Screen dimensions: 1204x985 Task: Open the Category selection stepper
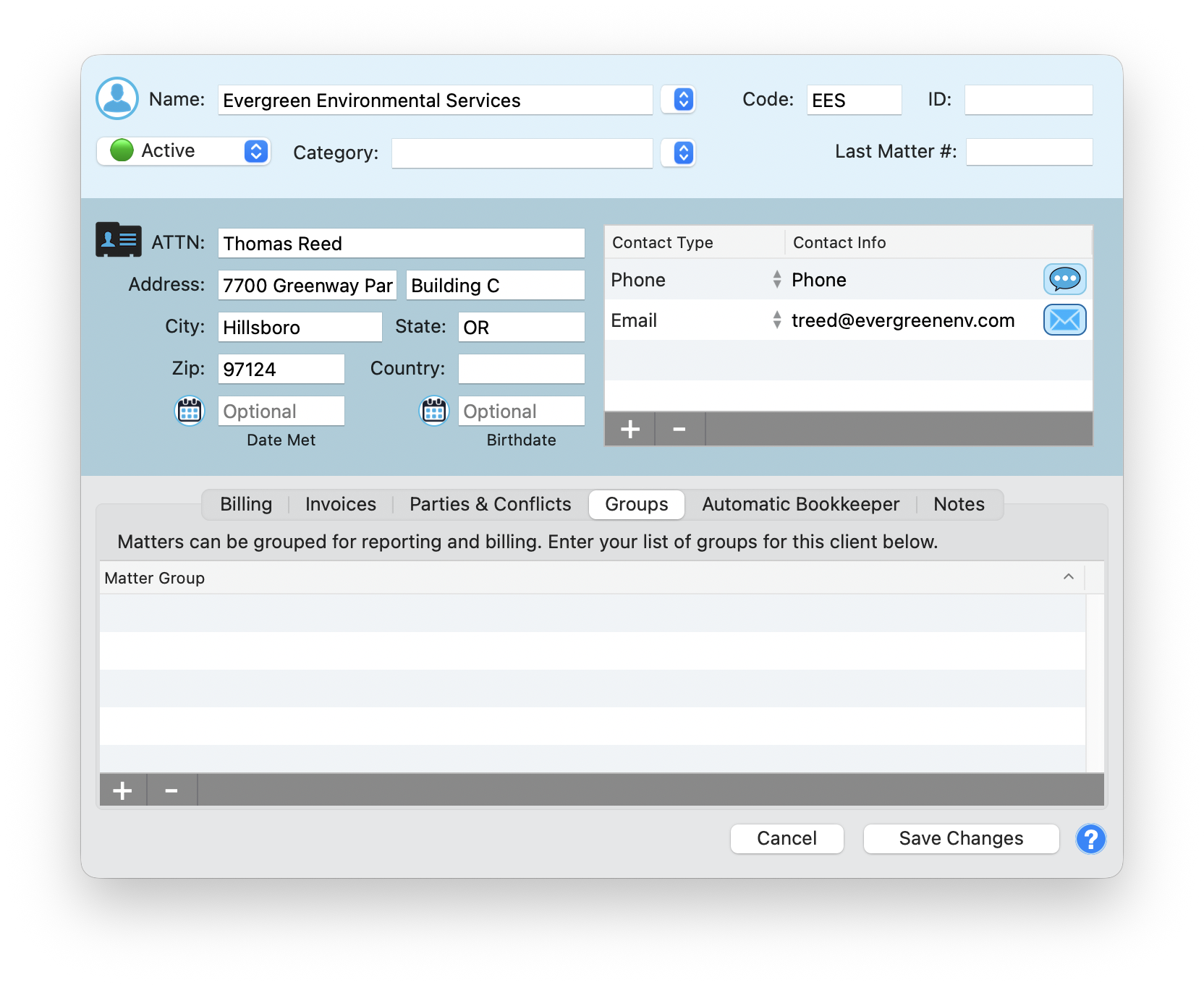pyautogui.click(x=678, y=153)
